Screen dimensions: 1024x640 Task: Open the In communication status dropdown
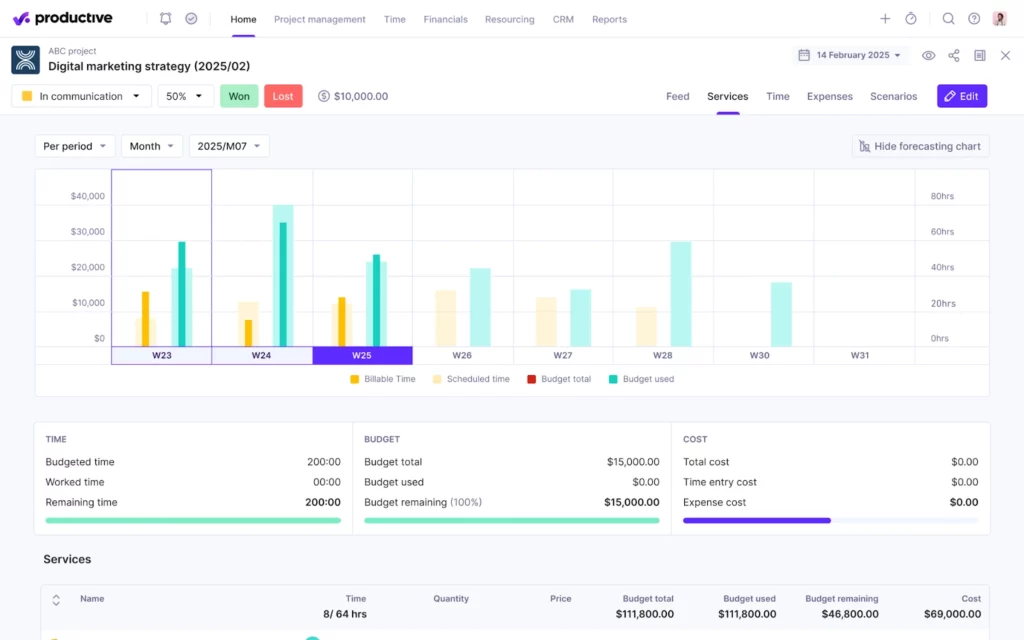pos(81,96)
